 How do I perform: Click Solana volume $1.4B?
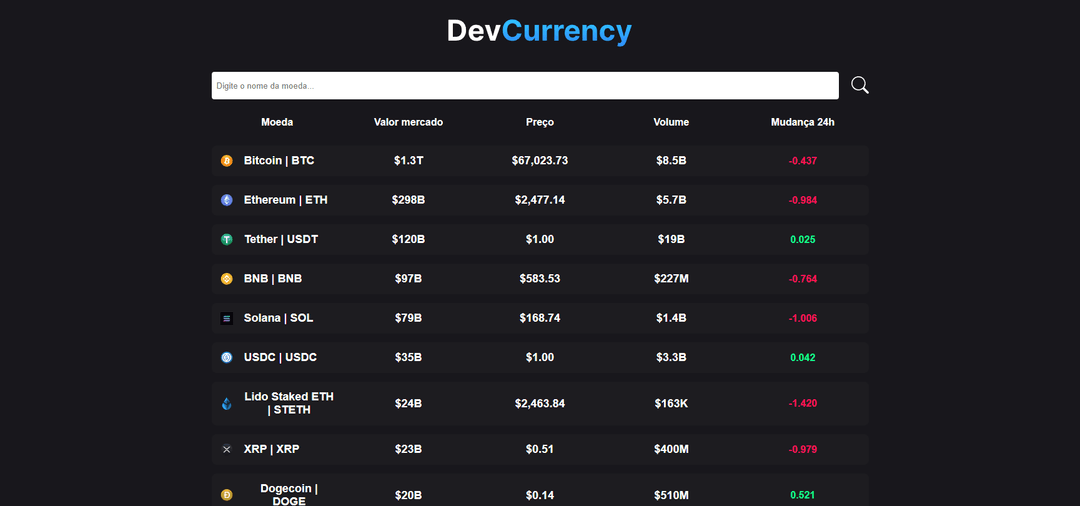point(672,318)
